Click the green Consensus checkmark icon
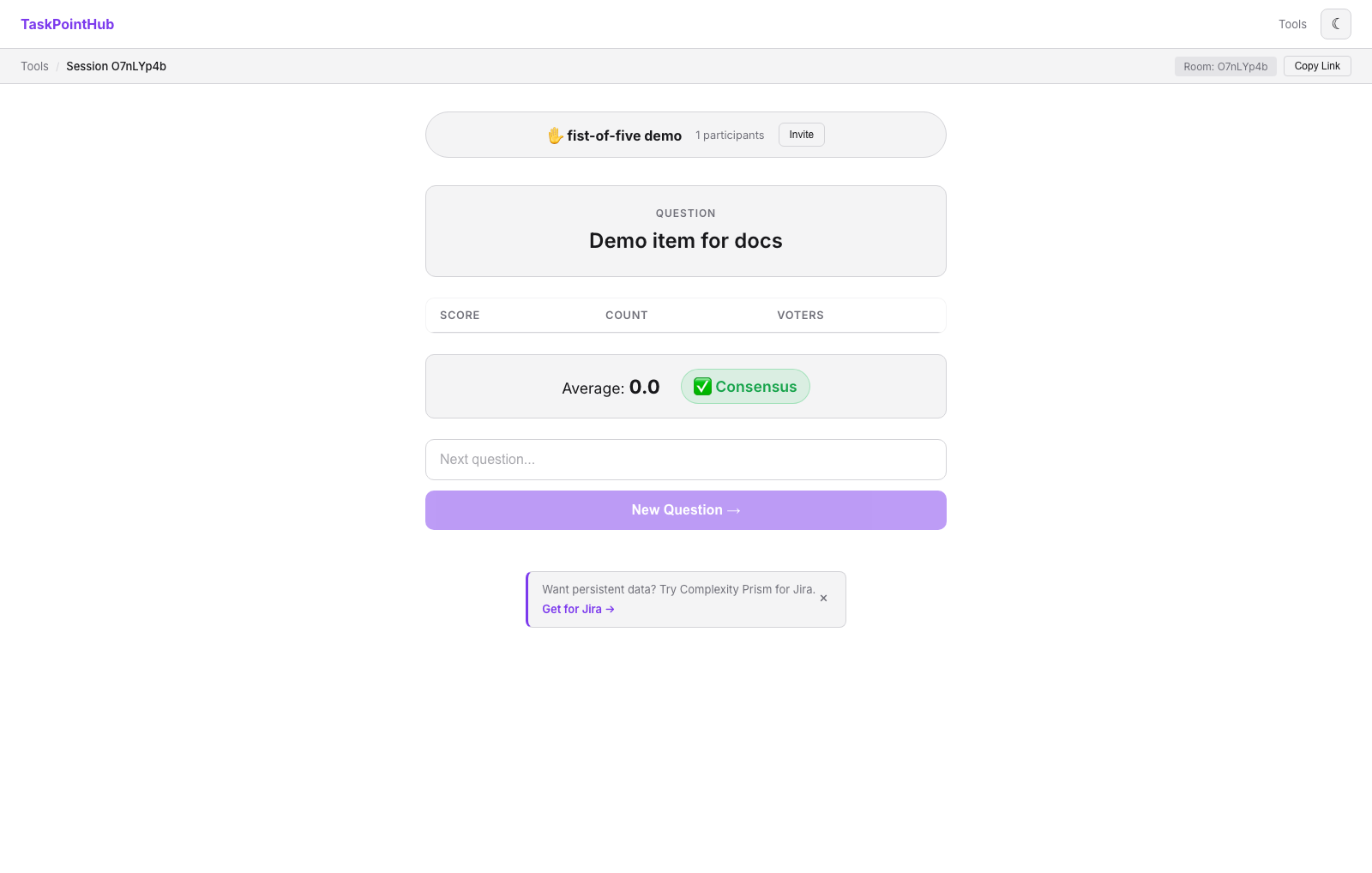Screen dimensions: 1372x873 pos(702,387)
